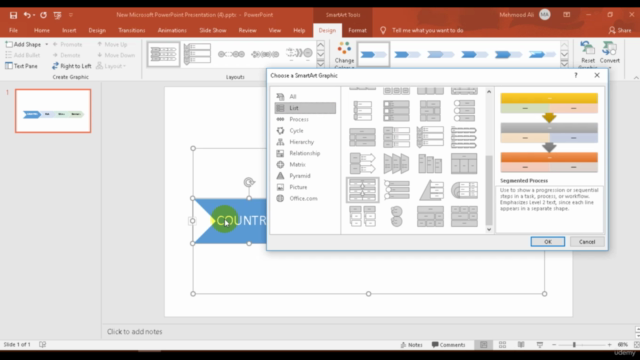The height and width of the screenshot is (360, 640).
Task: Start Slide Show from status bar icon
Action: [540, 345]
